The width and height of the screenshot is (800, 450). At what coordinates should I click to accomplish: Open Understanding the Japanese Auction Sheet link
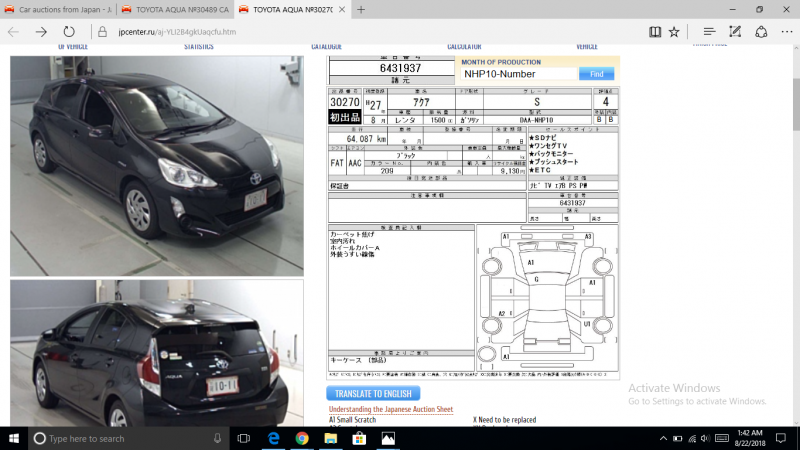[391, 409]
